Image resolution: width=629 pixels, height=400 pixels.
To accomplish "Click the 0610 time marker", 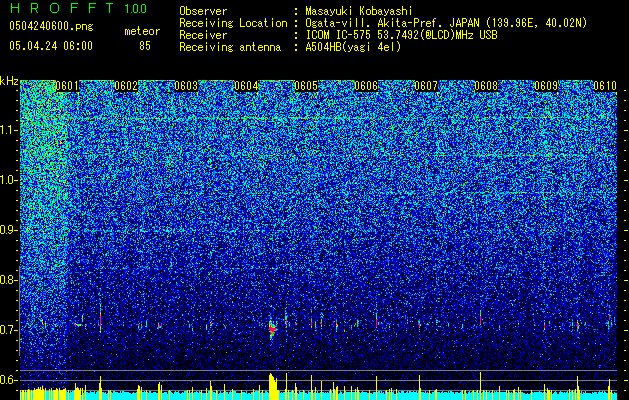I will click(605, 86).
